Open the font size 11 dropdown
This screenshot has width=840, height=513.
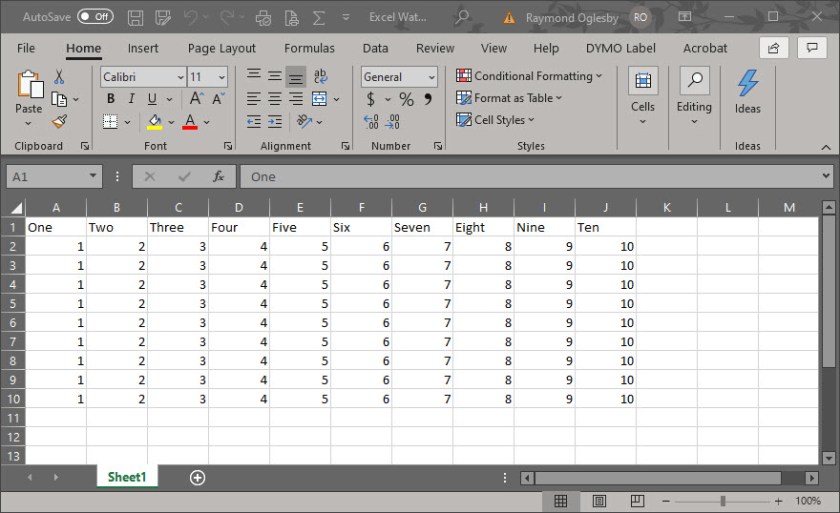(221, 77)
